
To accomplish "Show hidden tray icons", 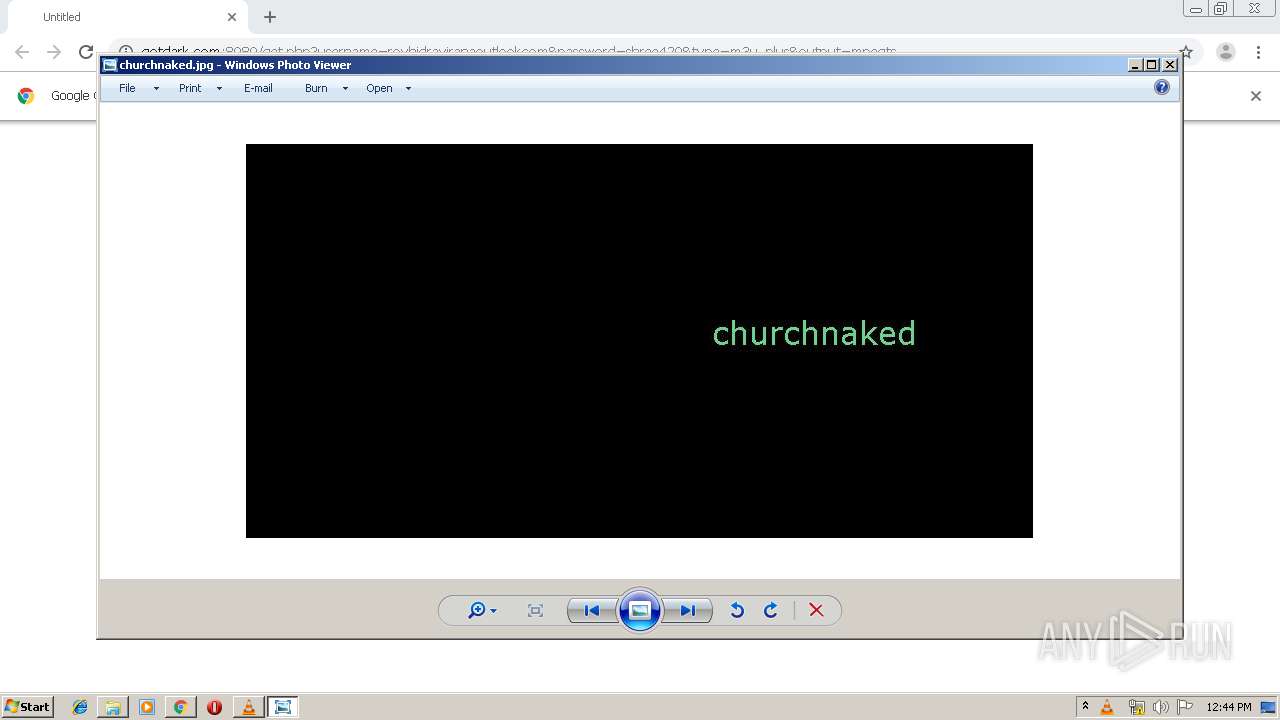I will [1085, 707].
